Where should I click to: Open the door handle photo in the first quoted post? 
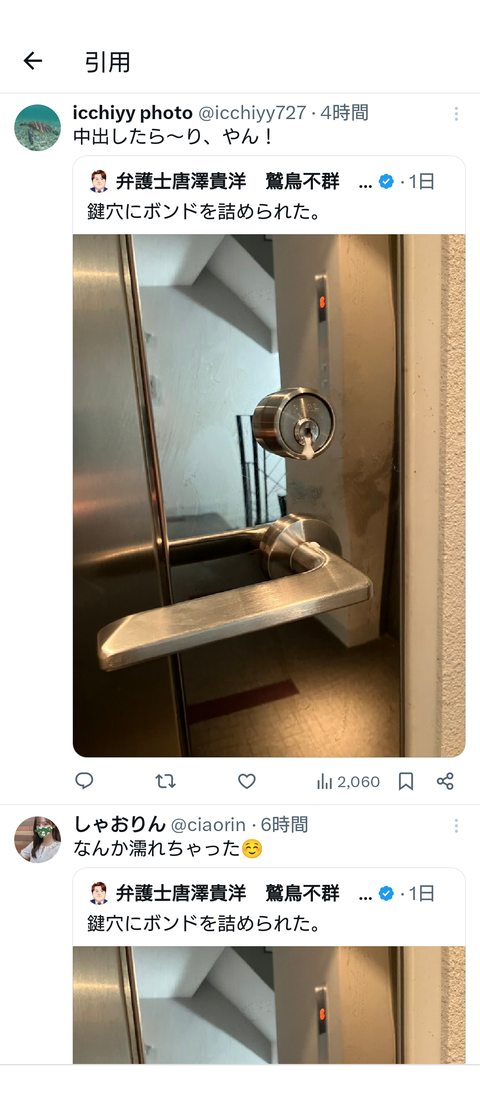pyautogui.click(x=269, y=496)
